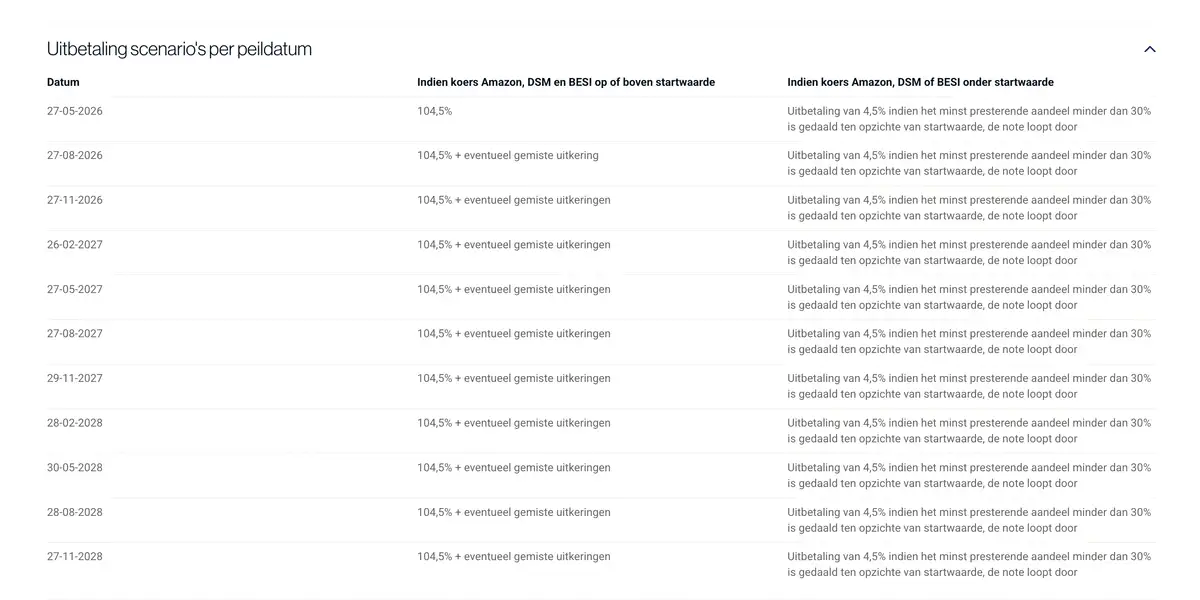1200x600 pixels.
Task: Select the 27-11-2026 date cell
Action: (75, 200)
